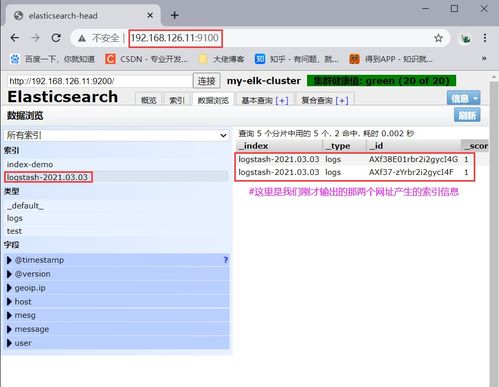Select logs type filter
This screenshot has width=499, height=387.
coord(15,218)
